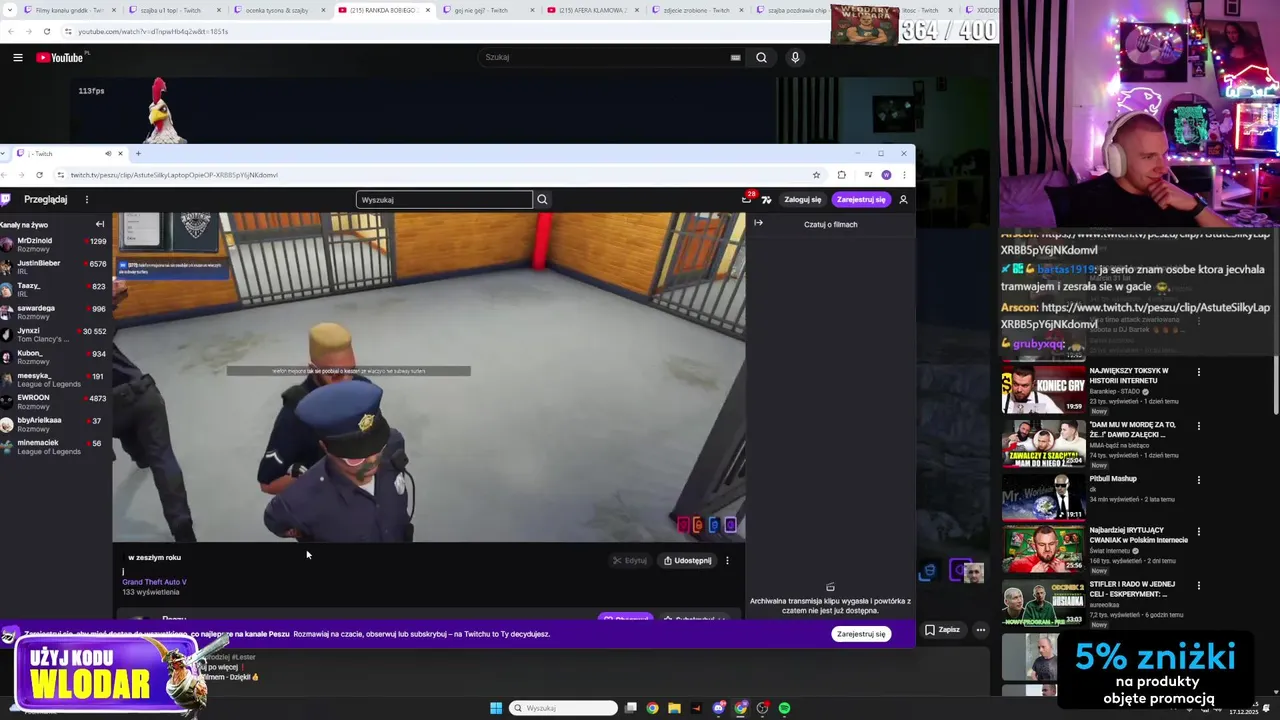Click the Zaloguj się button
The width and height of the screenshot is (1280, 720).
[x=802, y=200]
